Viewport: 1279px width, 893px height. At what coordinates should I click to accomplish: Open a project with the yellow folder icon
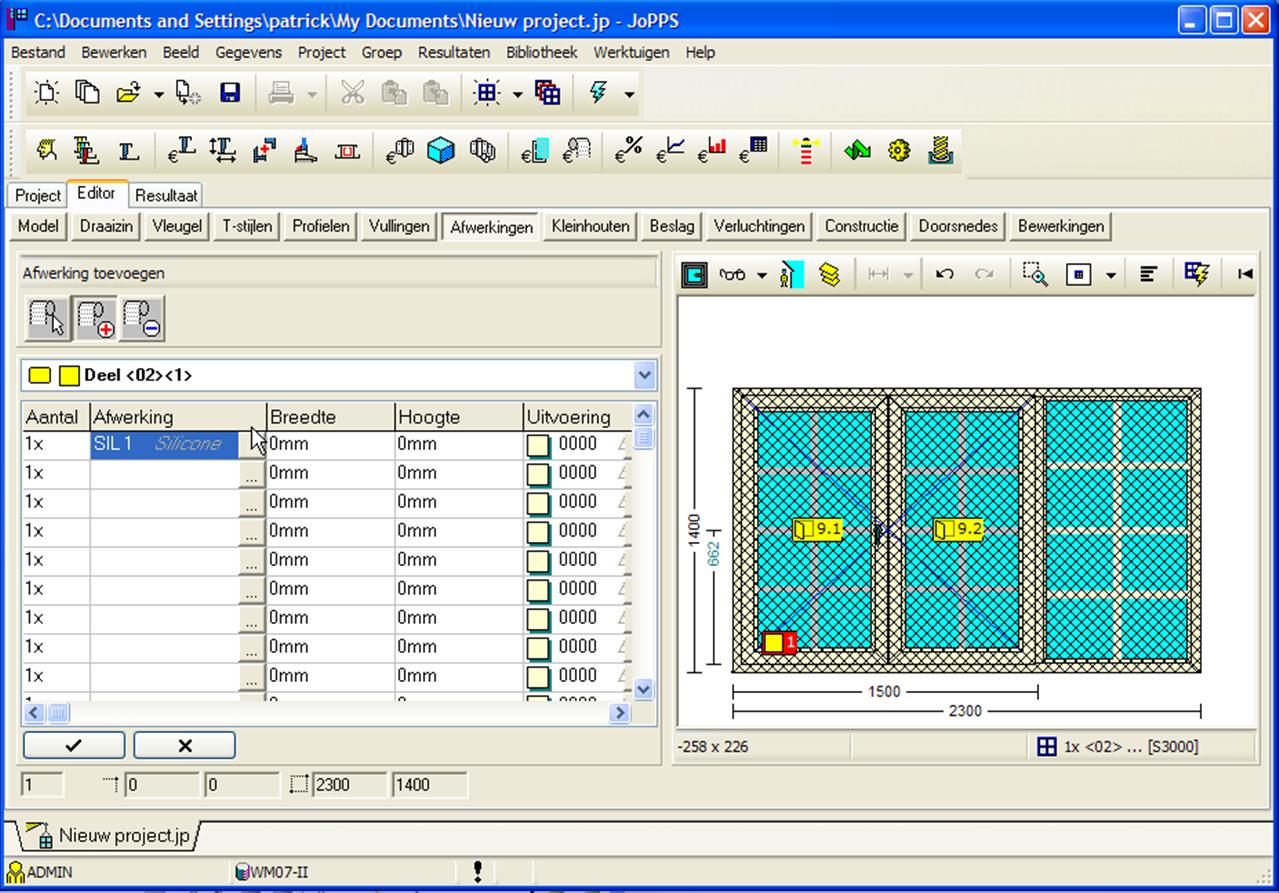128,93
